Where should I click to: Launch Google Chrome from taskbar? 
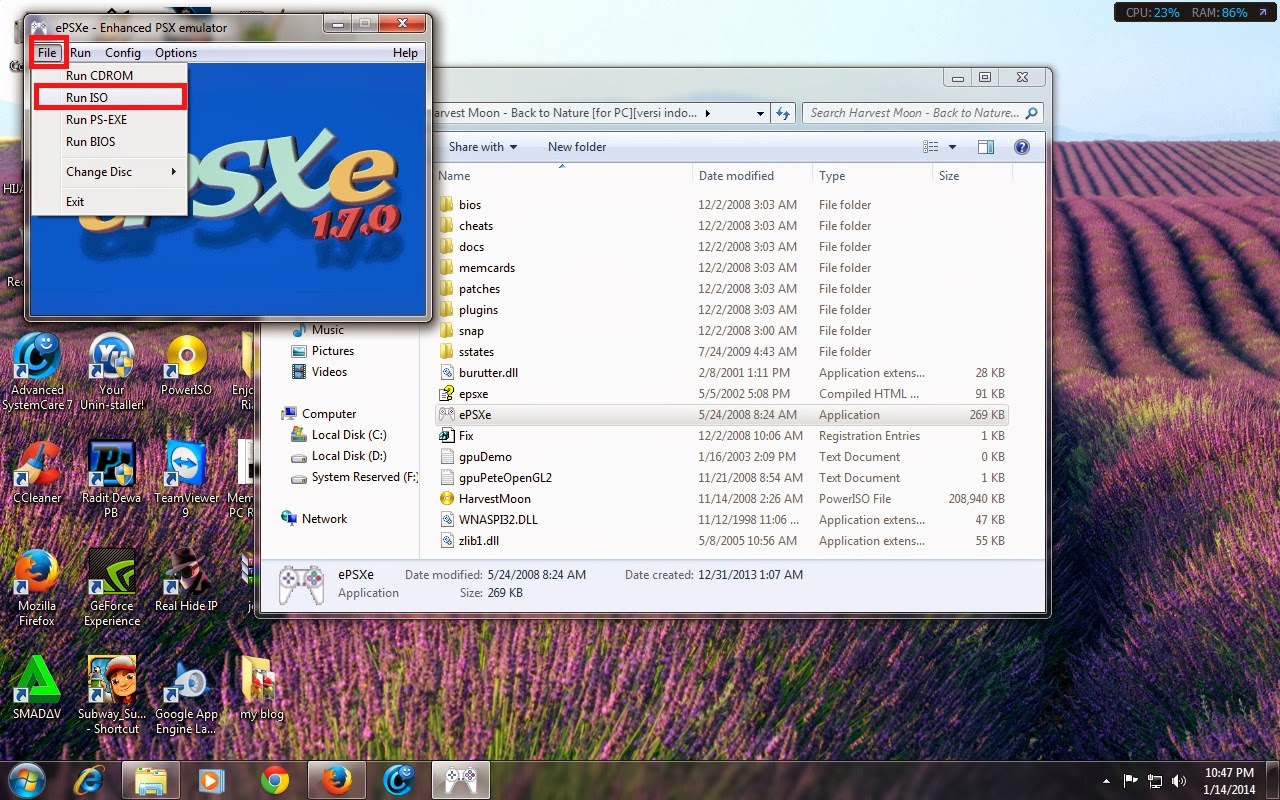274,780
